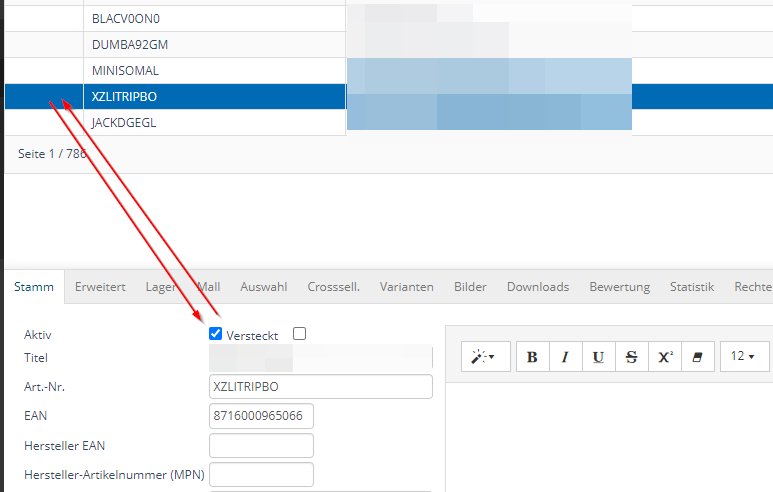The height and width of the screenshot is (492, 773).
Task: Click the EAN input field
Action: click(261, 416)
